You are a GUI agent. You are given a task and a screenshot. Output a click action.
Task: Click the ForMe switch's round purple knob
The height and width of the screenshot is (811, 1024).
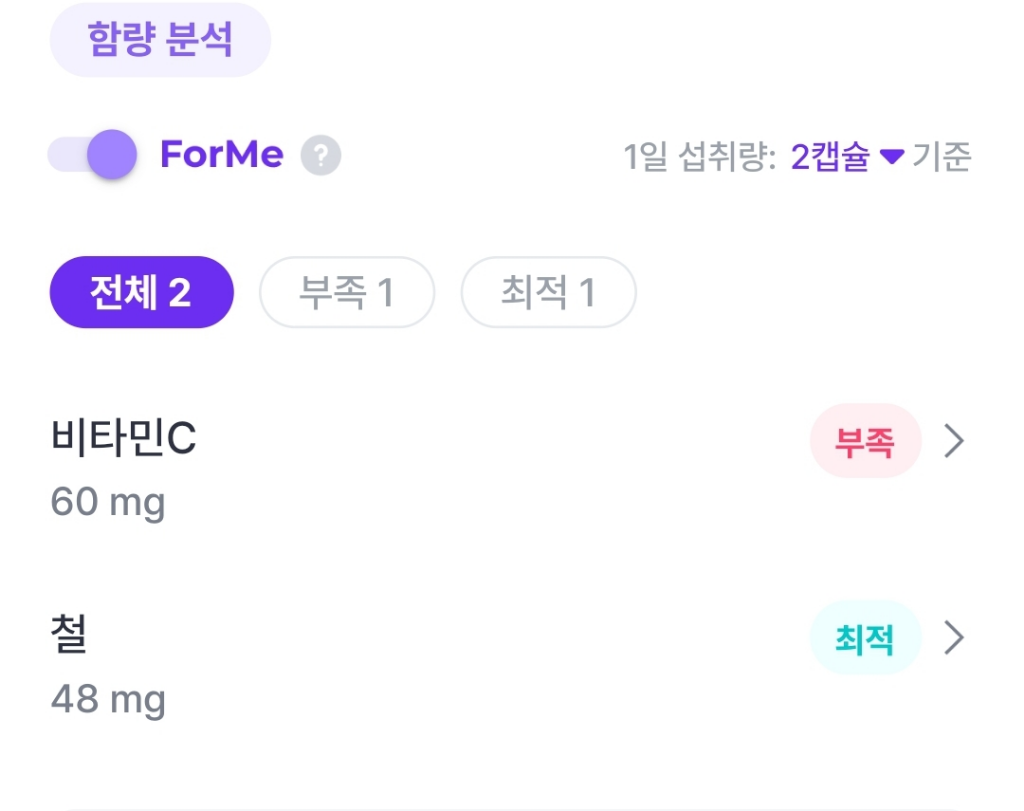pos(111,156)
